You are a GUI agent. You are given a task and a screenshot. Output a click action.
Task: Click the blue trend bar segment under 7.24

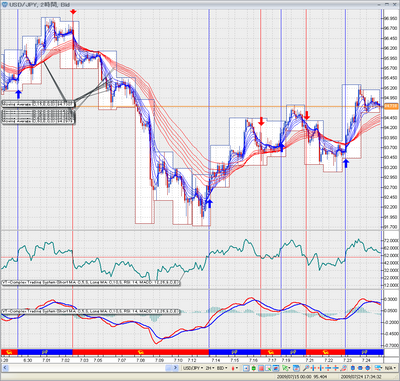tap(364, 352)
